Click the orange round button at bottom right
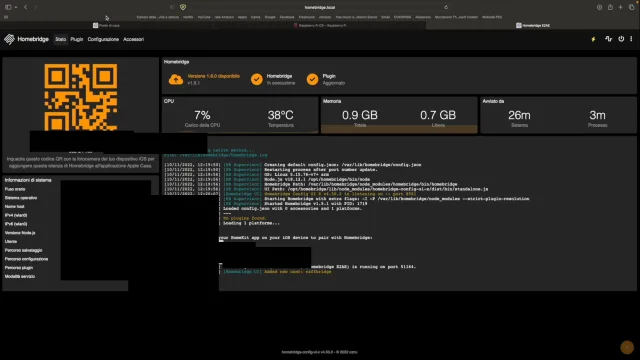This screenshot has height=360, width=640. [x=627, y=347]
